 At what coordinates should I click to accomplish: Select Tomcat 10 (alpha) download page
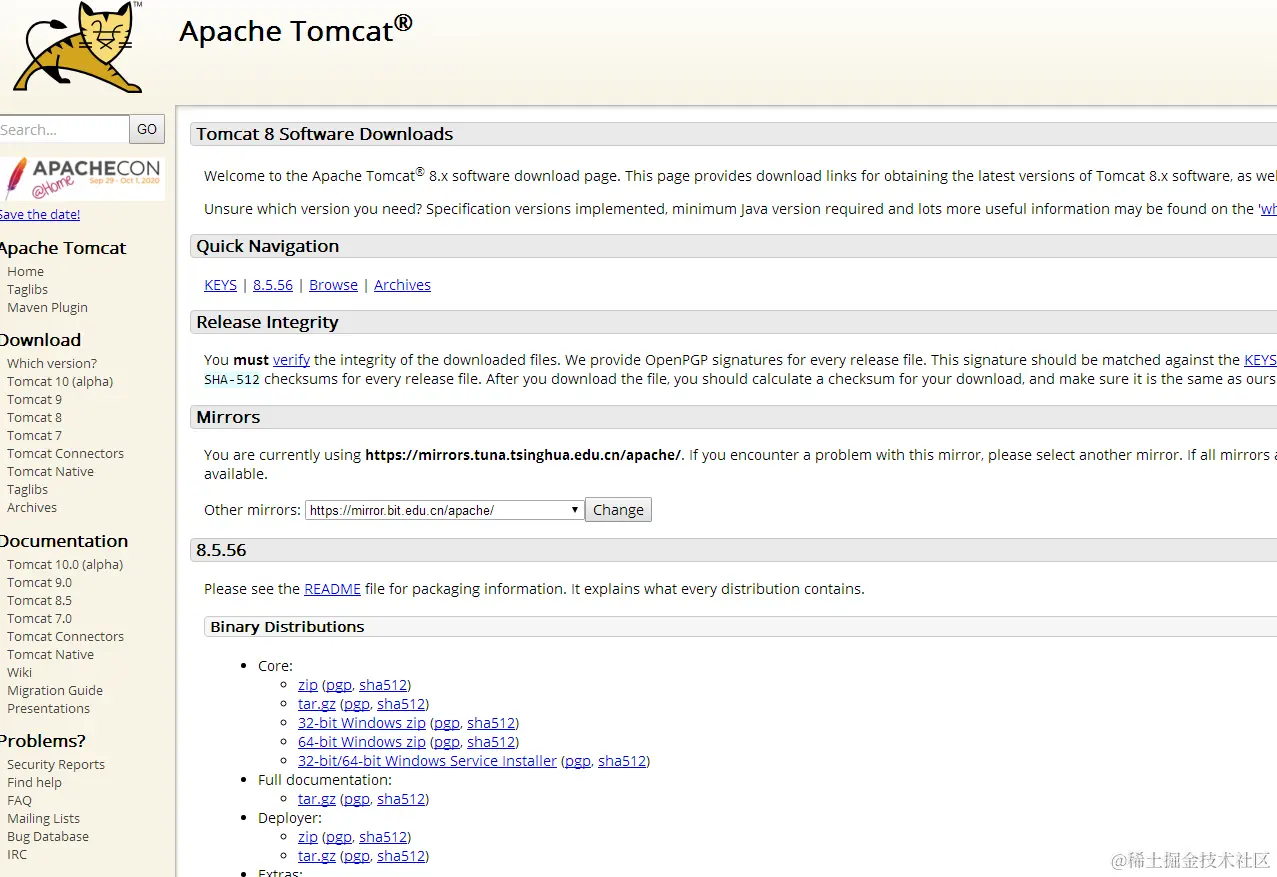(60, 381)
